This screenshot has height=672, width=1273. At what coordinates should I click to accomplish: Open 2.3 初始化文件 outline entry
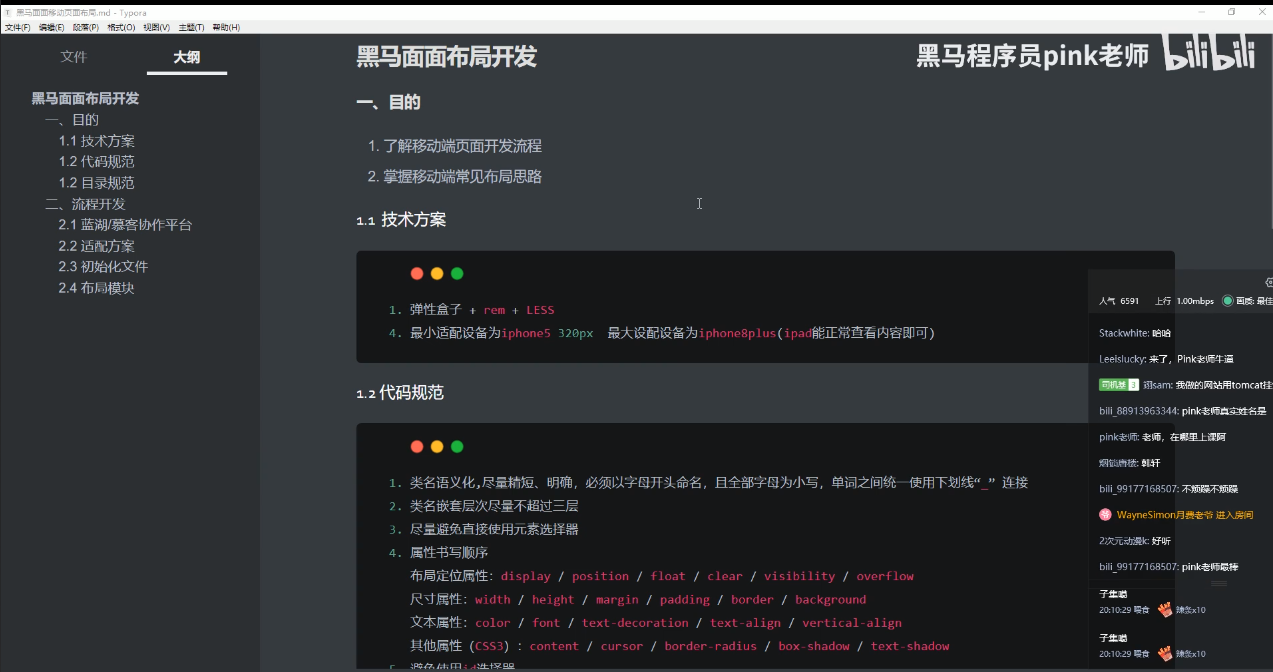pos(103,267)
